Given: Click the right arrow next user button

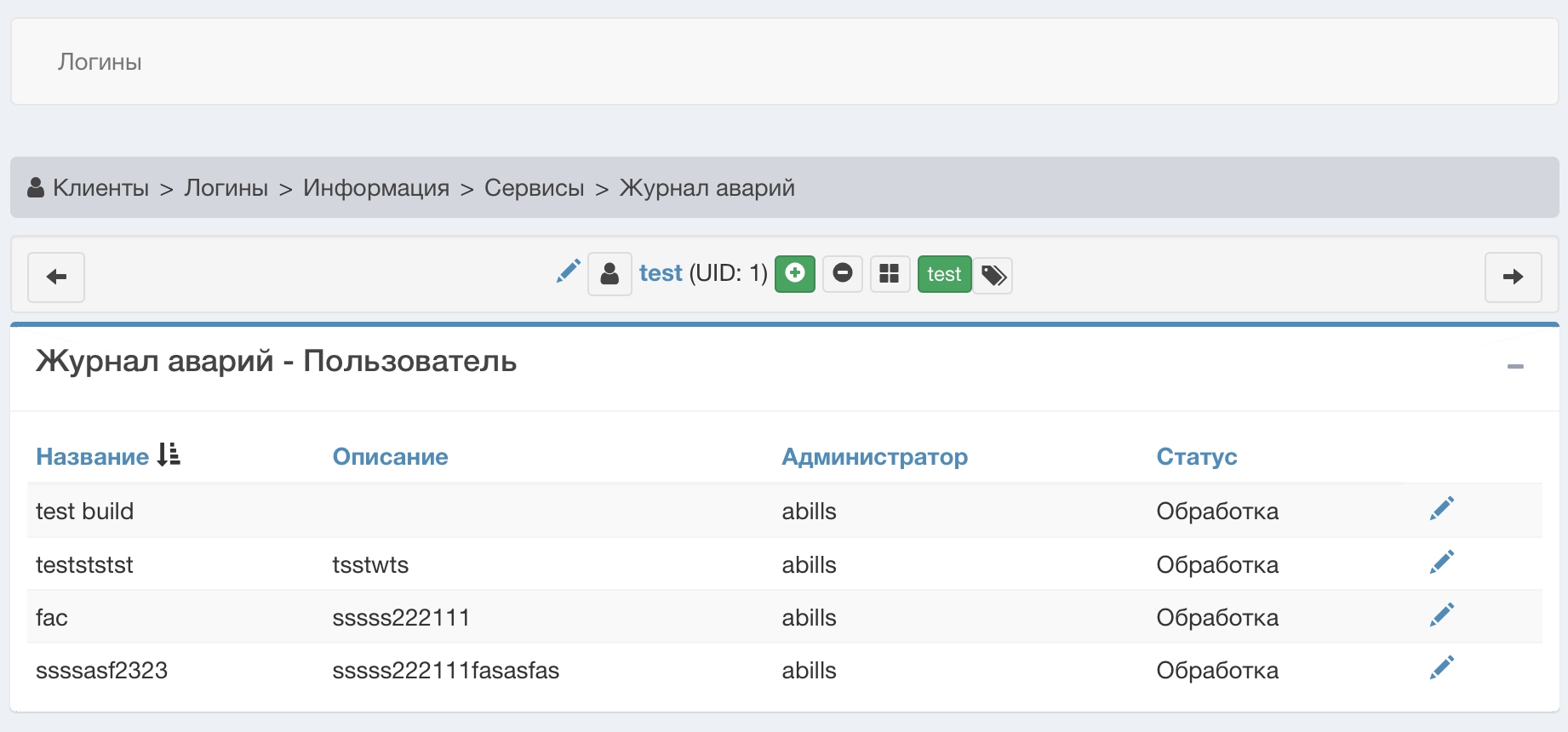Looking at the screenshot, I should [1513, 277].
